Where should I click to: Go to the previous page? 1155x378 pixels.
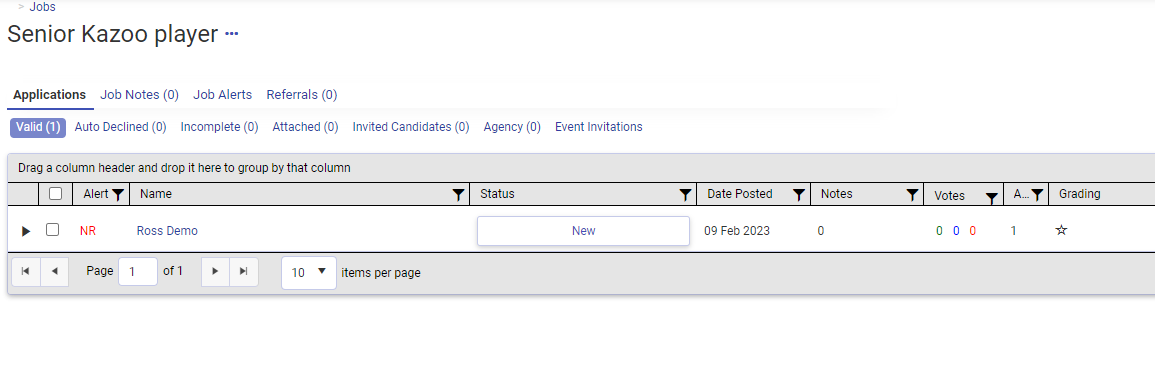pyautogui.click(x=55, y=271)
